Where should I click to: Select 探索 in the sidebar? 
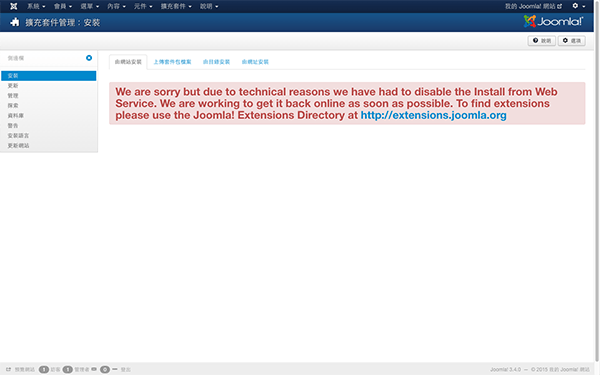(49, 106)
